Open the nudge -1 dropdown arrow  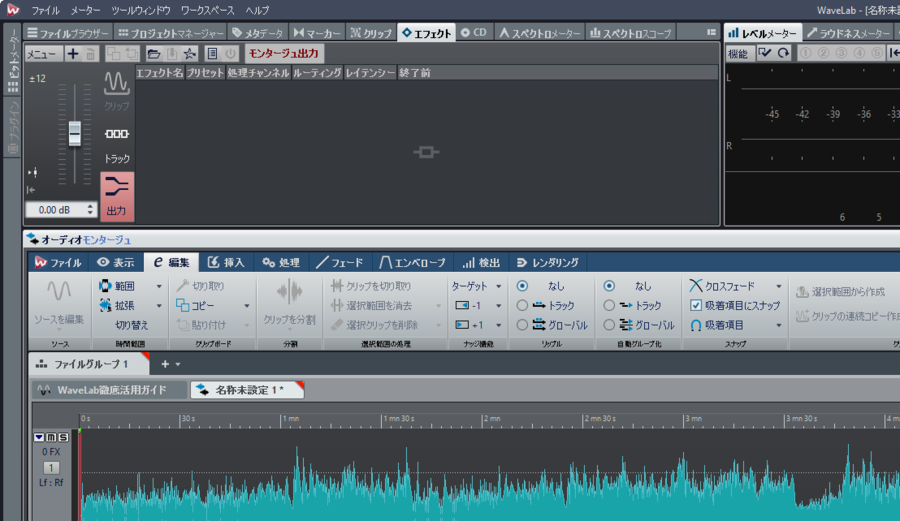[x=498, y=305]
